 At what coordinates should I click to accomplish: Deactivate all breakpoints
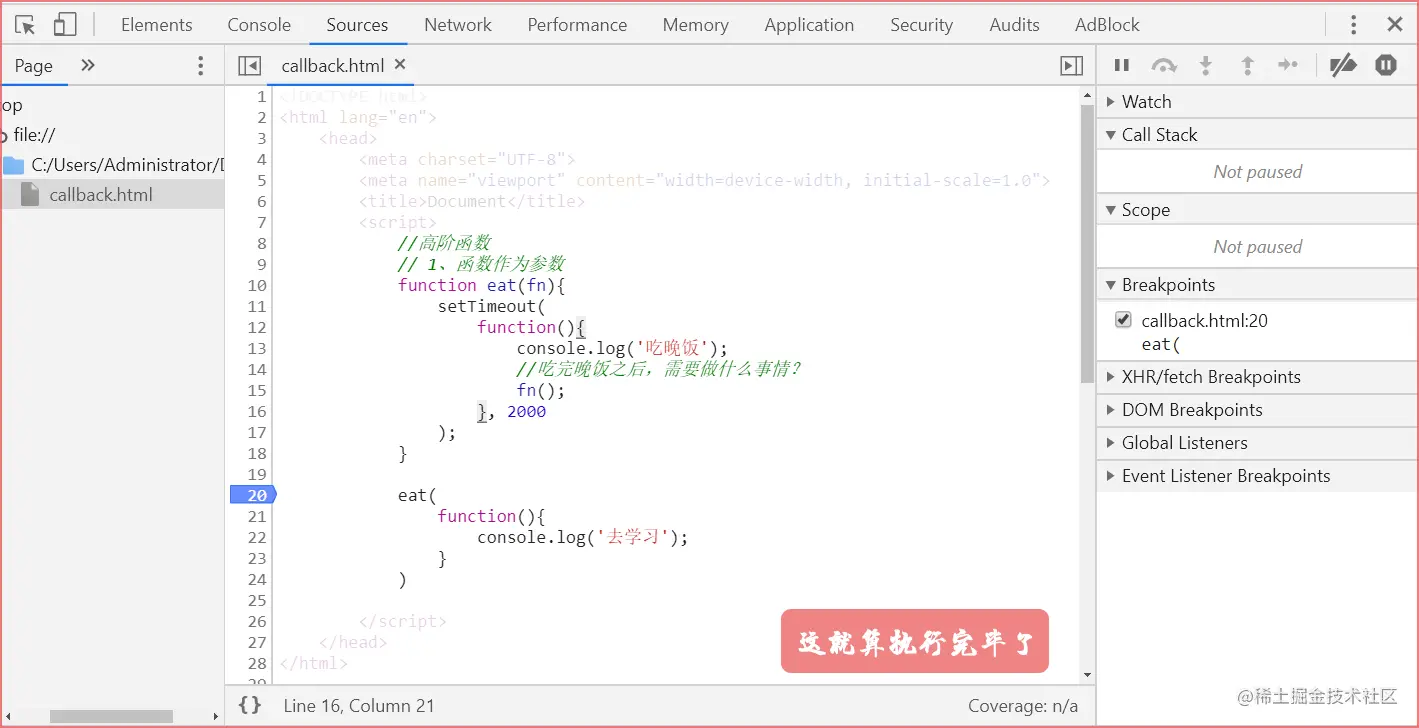coord(1343,66)
